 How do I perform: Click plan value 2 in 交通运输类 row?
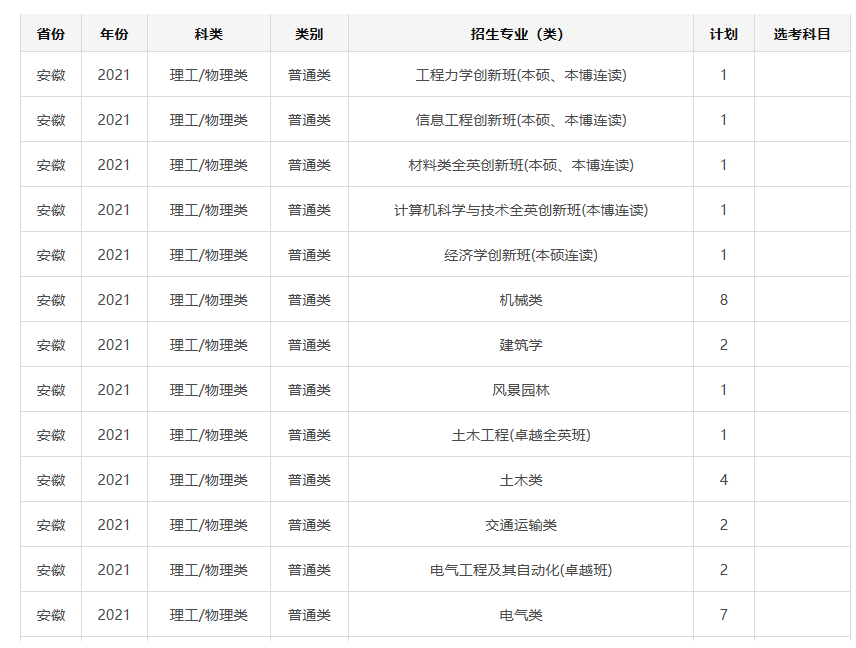tap(723, 525)
